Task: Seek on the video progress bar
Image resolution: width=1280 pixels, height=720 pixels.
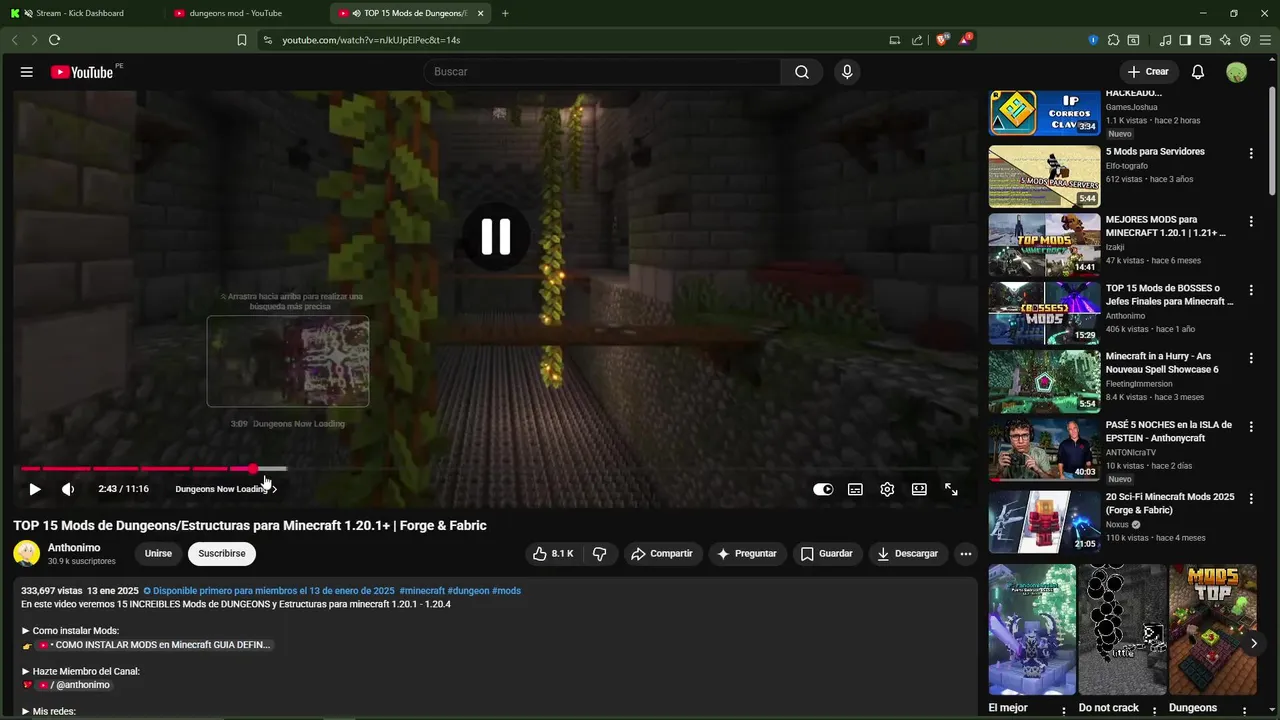Action: [494, 468]
